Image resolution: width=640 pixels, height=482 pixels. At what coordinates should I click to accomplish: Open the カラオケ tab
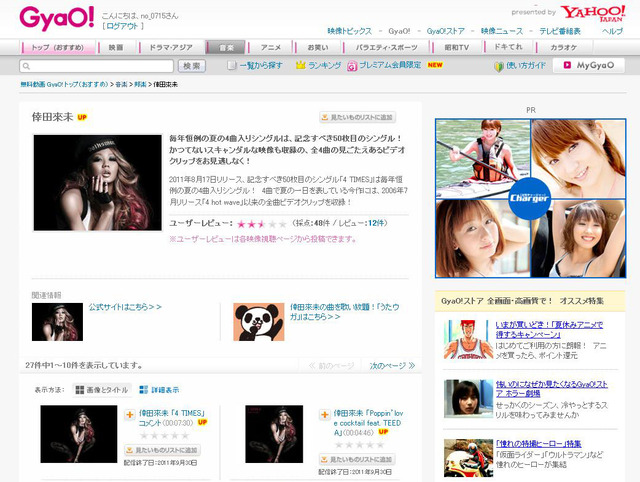point(564,48)
